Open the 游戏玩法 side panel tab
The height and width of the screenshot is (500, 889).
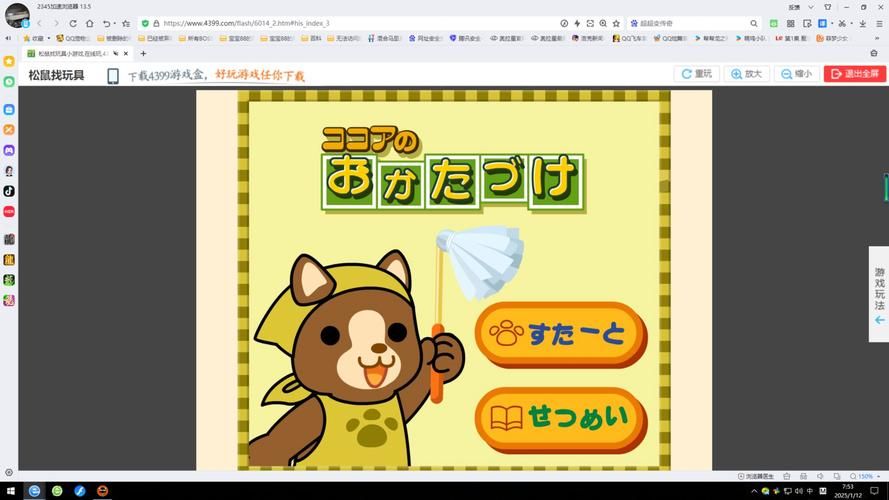[879, 294]
